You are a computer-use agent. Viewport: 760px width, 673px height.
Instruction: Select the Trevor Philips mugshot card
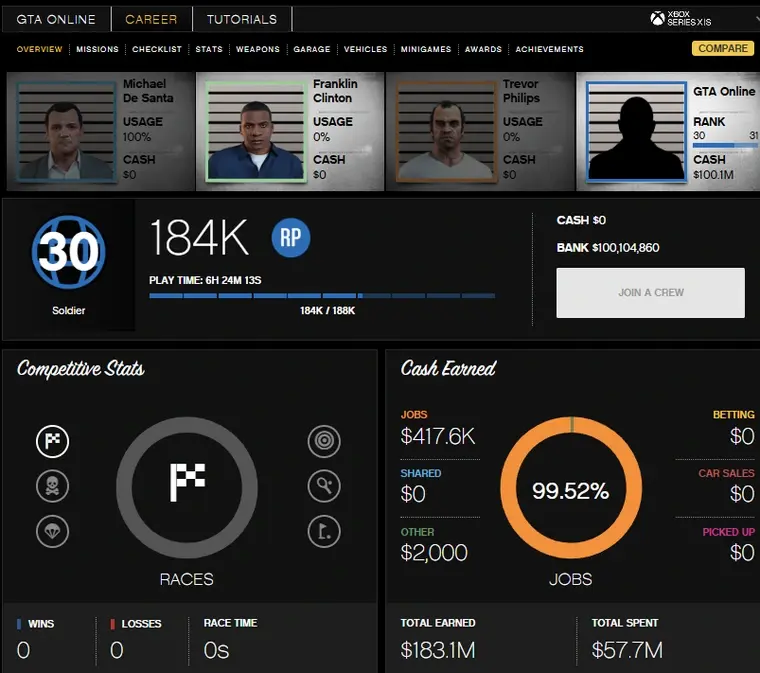[x=480, y=131]
